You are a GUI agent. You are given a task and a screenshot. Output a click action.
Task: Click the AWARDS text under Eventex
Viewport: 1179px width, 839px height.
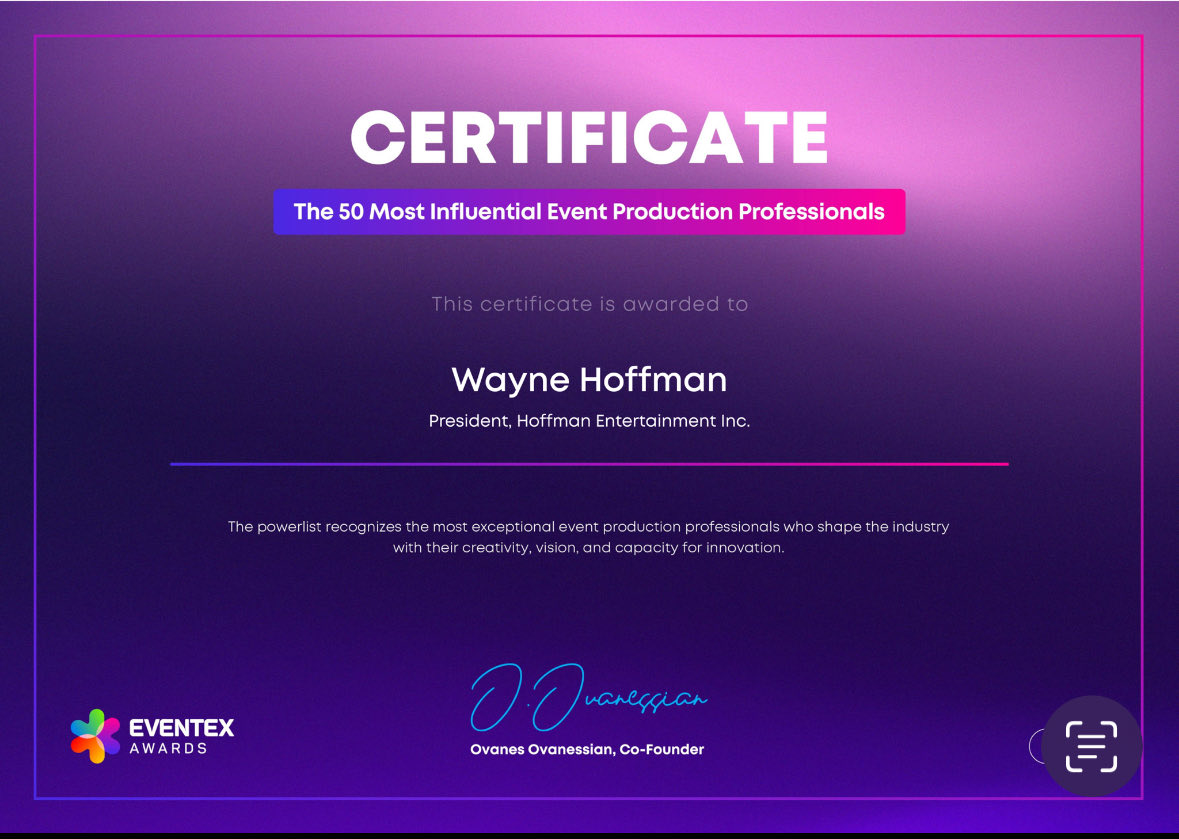pos(168,749)
